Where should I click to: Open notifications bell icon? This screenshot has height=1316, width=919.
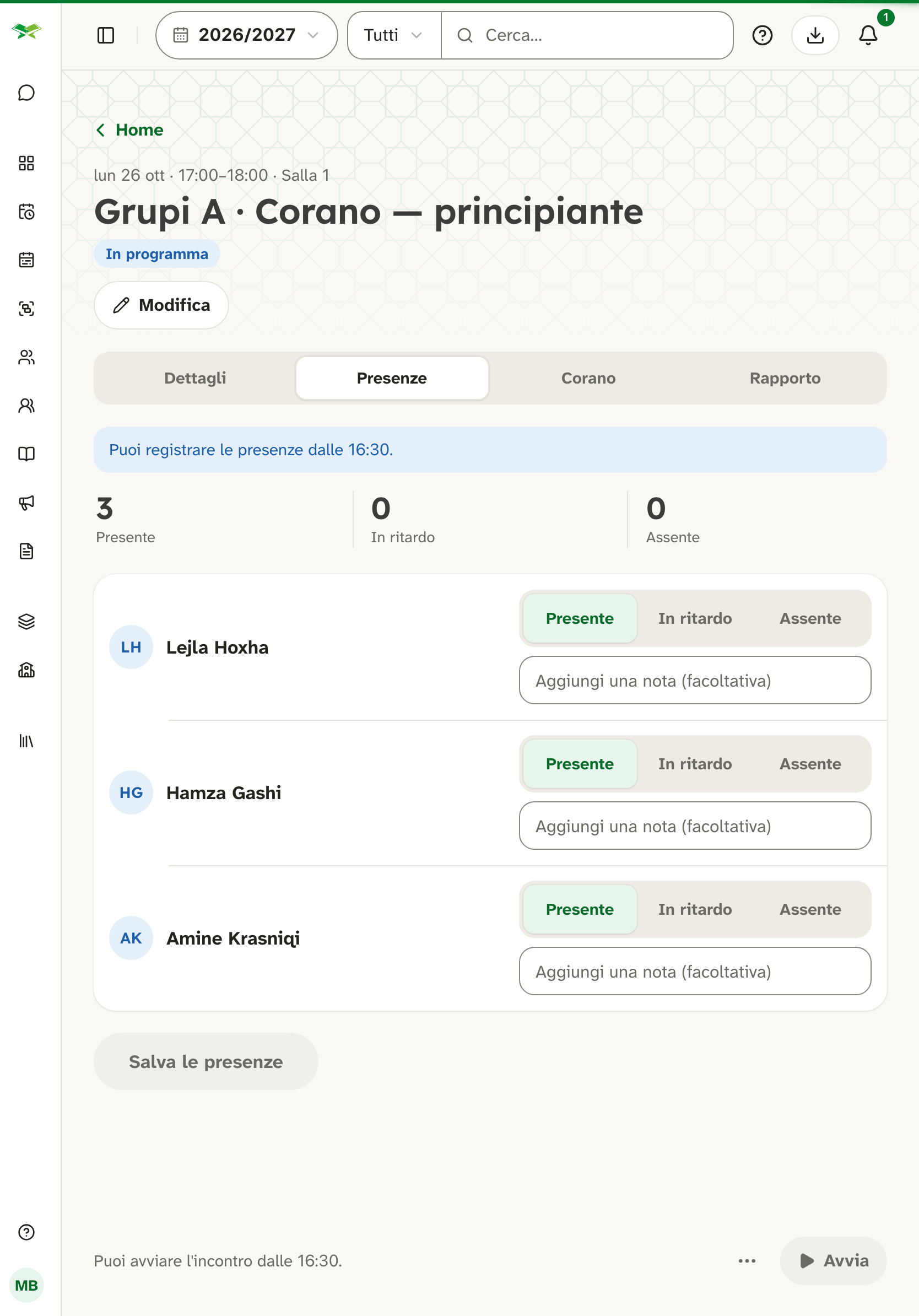868,35
